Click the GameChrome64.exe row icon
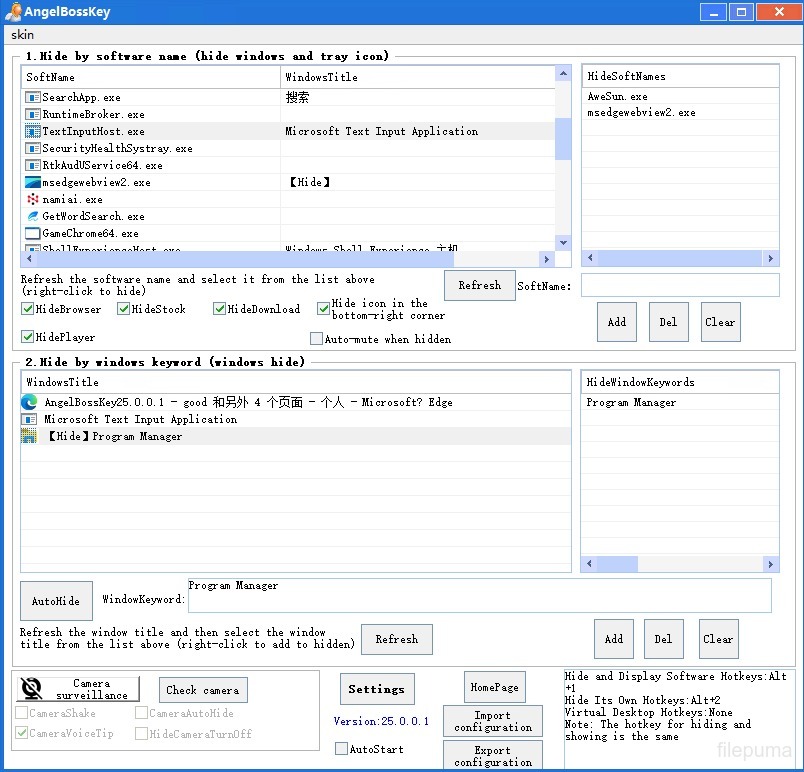 click(32, 233)
